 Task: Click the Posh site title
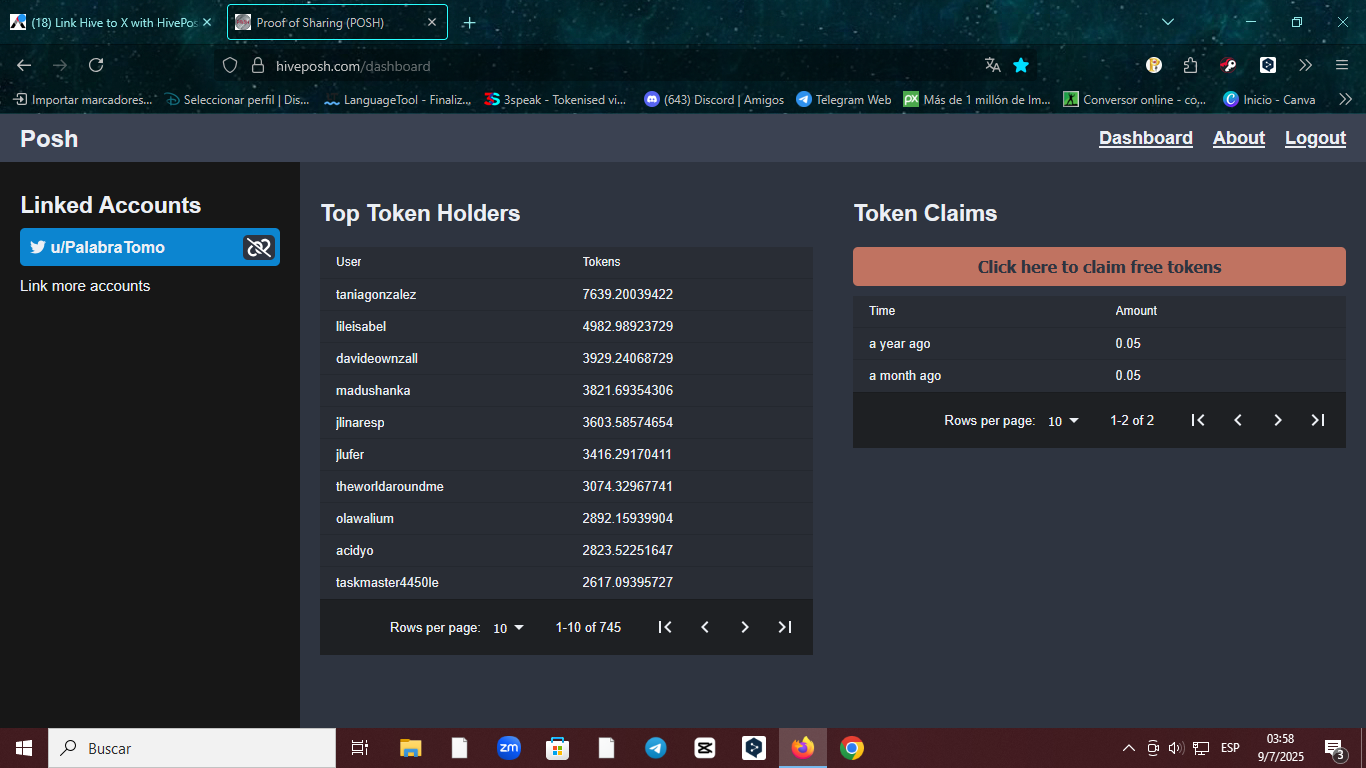tap(49, 139)
